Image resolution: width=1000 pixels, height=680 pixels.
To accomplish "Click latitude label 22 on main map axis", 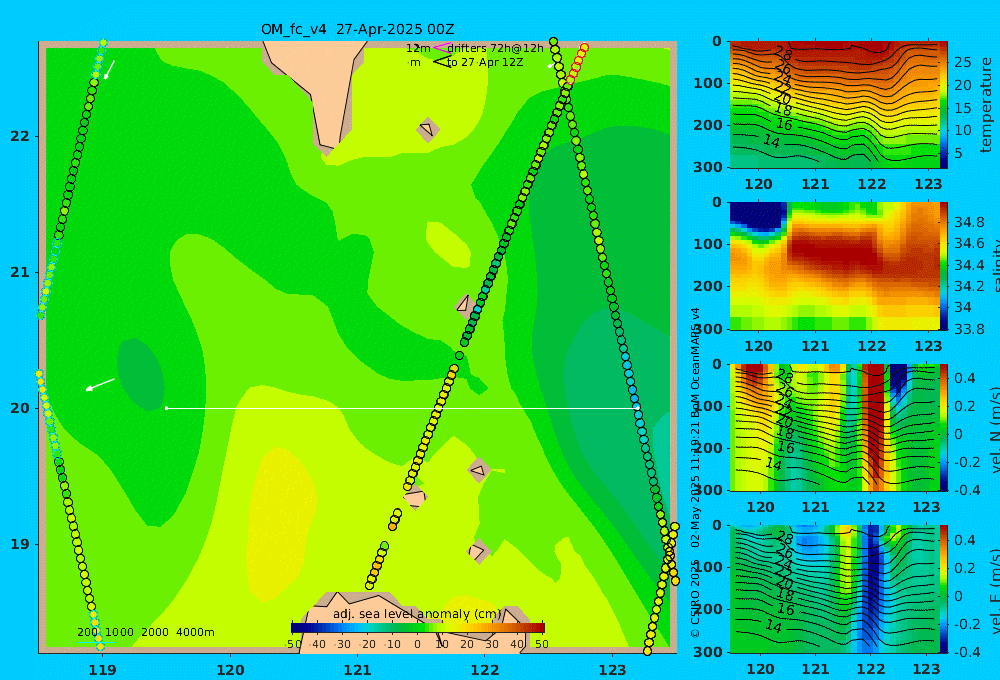I will pos(19,136).
